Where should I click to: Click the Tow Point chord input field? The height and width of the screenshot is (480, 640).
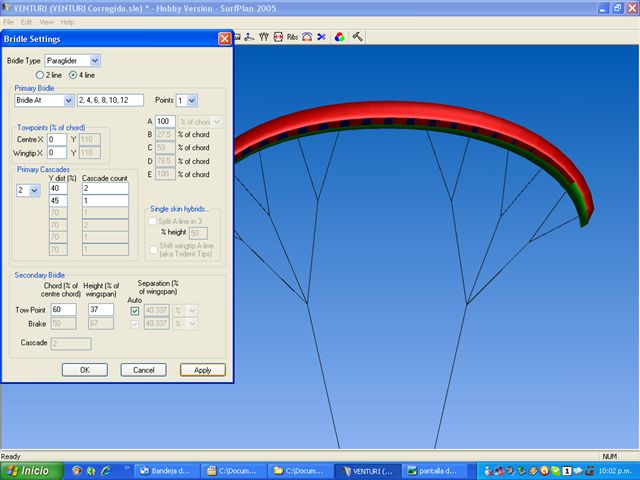coord(63,310)
